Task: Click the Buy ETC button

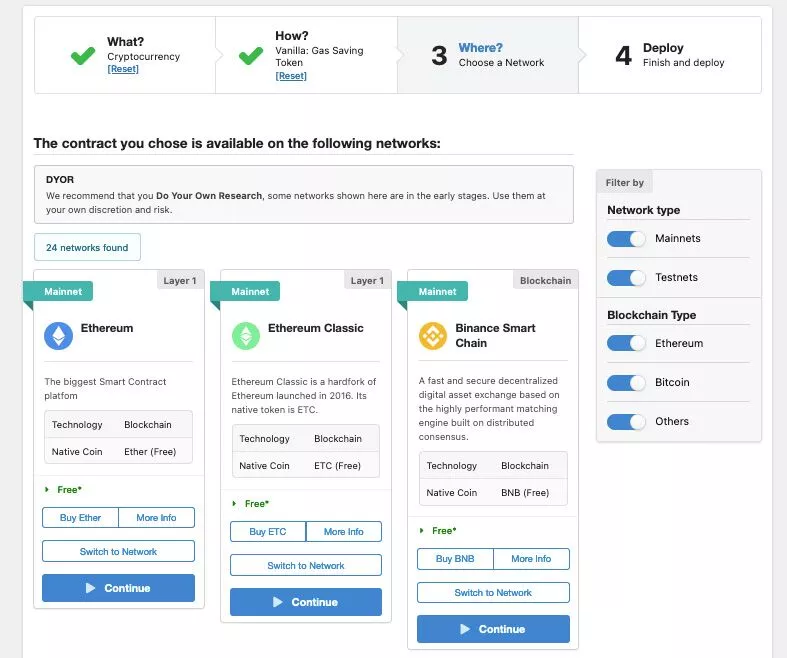Action: pos(268,532)
